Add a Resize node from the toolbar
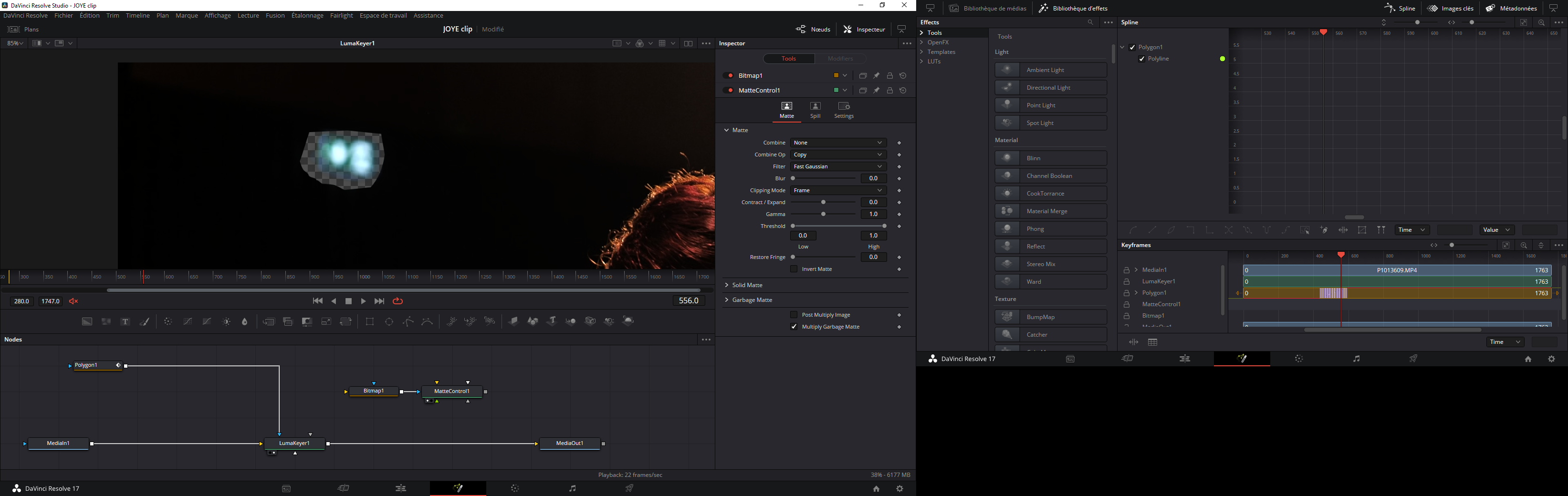The width and height of the screenshot is (1568, 496). 326,321
